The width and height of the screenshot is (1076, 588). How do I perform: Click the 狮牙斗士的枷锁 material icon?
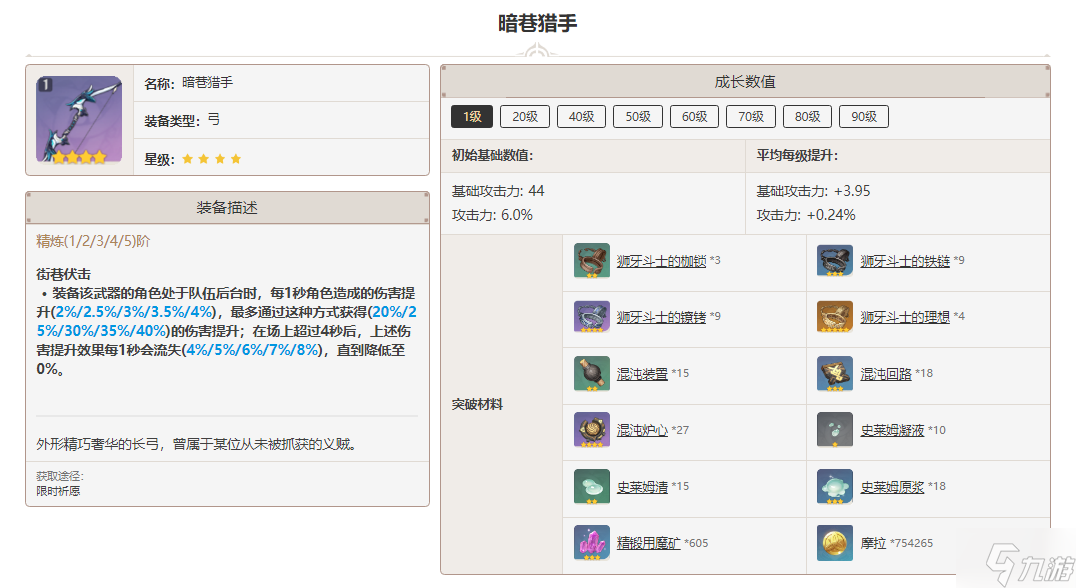592,260
